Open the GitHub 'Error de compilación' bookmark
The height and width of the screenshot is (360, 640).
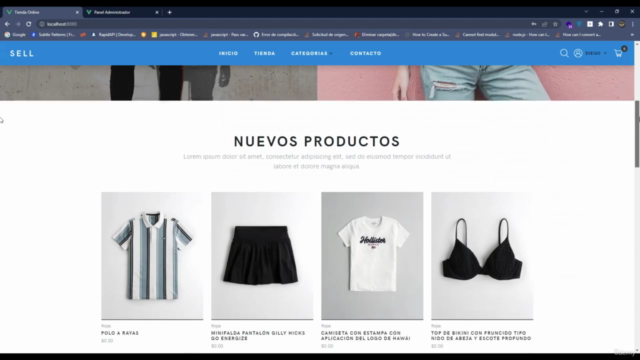point(276,35)
